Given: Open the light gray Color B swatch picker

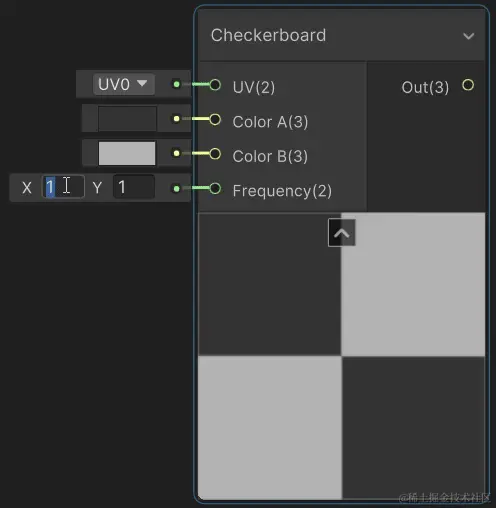Looking at the screenshot, I should (x=127, y=153).
